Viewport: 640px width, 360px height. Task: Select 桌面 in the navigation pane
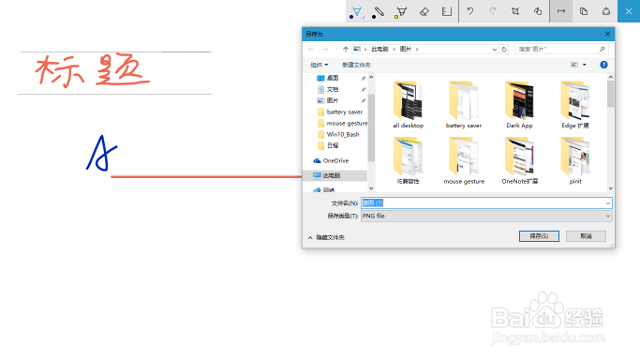(x=332, y=78)
